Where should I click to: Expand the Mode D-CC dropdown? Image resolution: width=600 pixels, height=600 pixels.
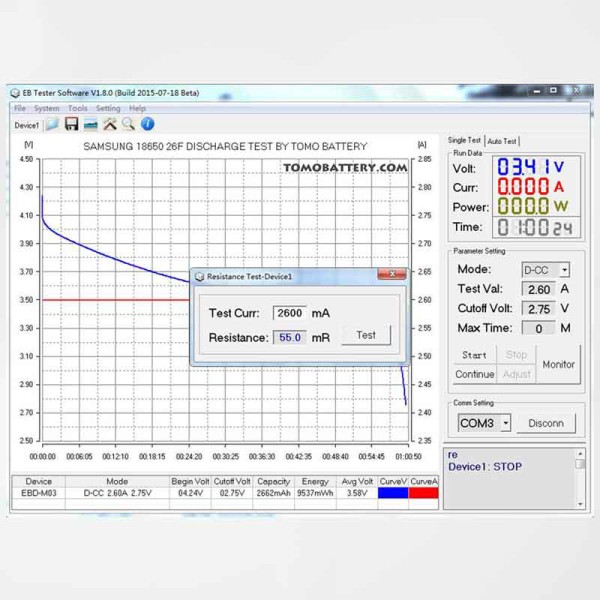(x=564, y=270)
